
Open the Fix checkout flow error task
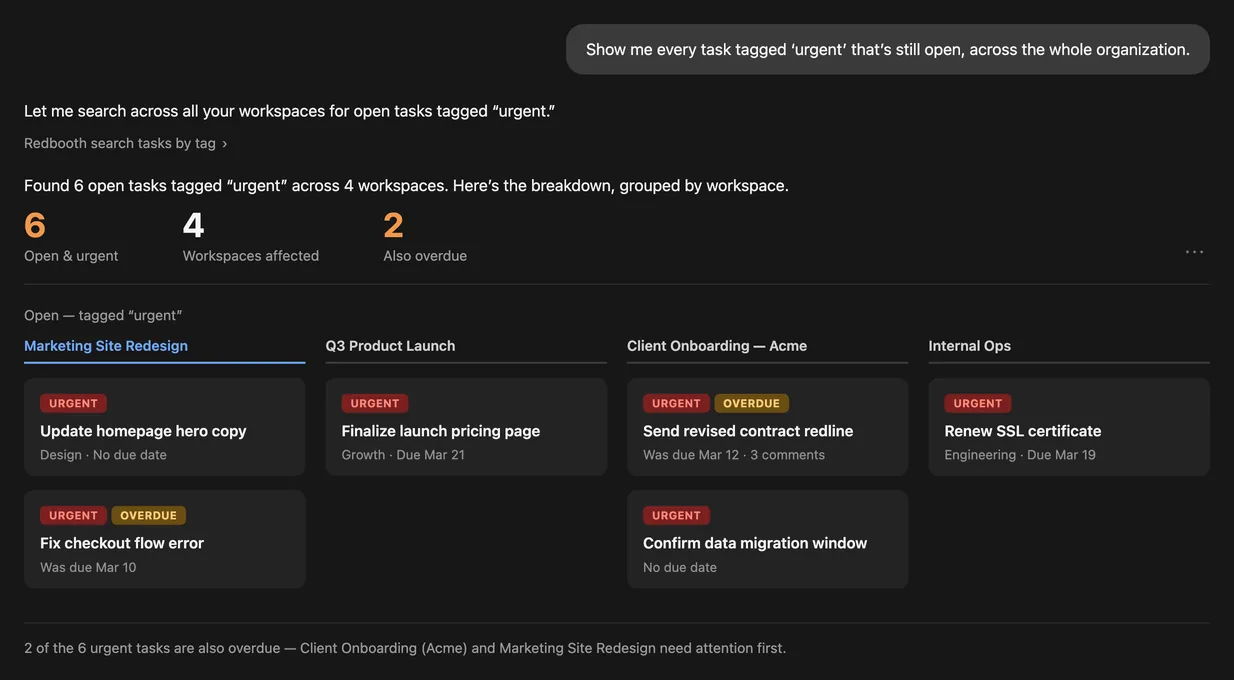(165, 539)
